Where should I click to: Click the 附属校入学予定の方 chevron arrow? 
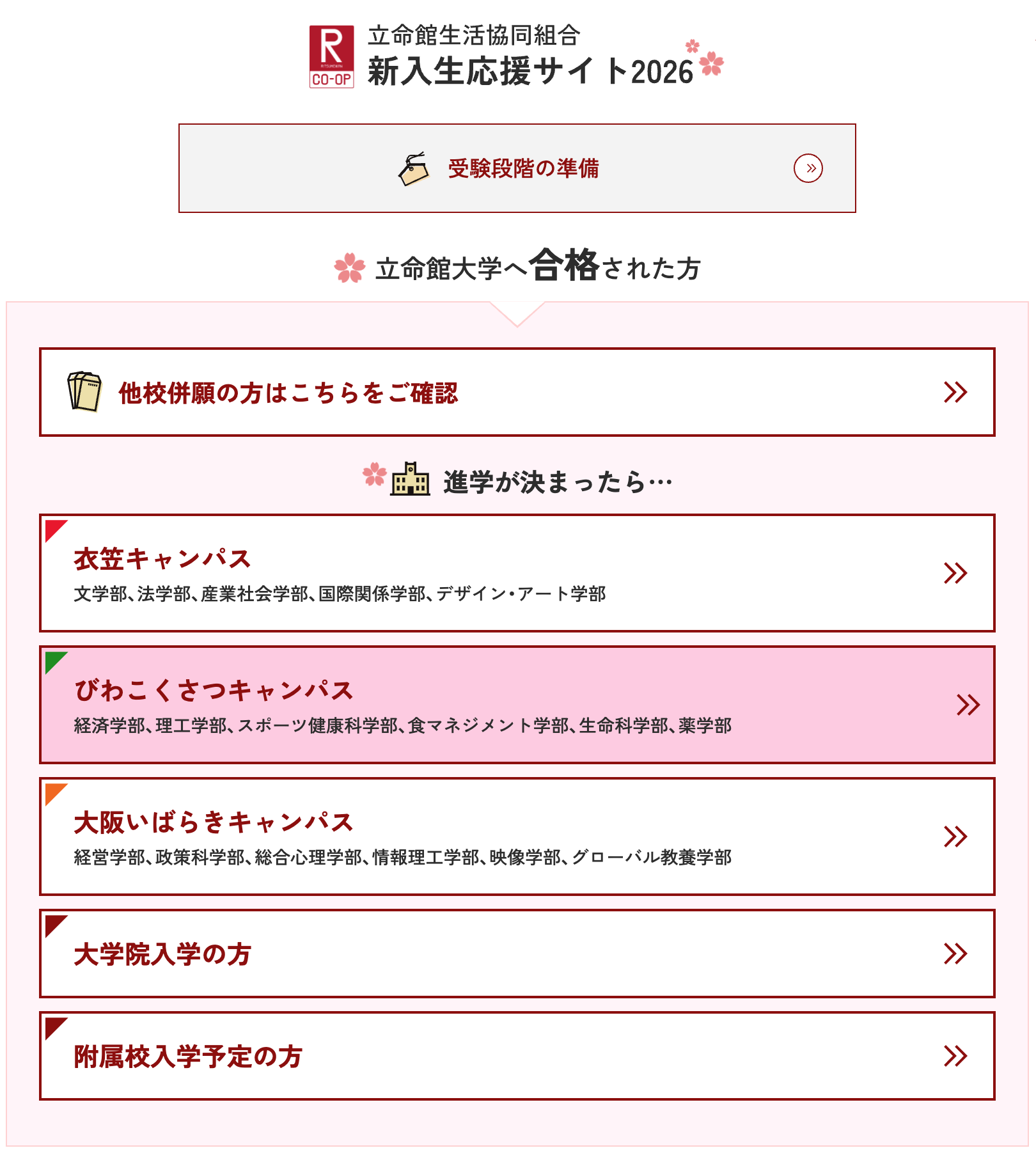pos(955,1056)
